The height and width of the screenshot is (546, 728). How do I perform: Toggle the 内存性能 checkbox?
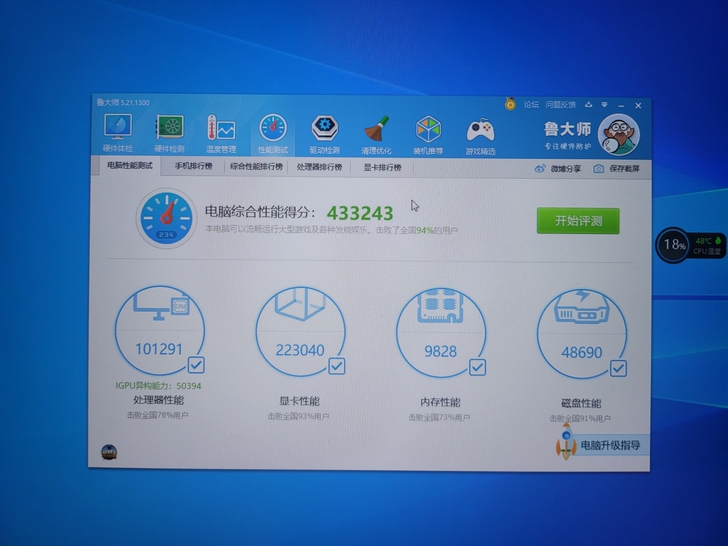click(x=477, y=367)
